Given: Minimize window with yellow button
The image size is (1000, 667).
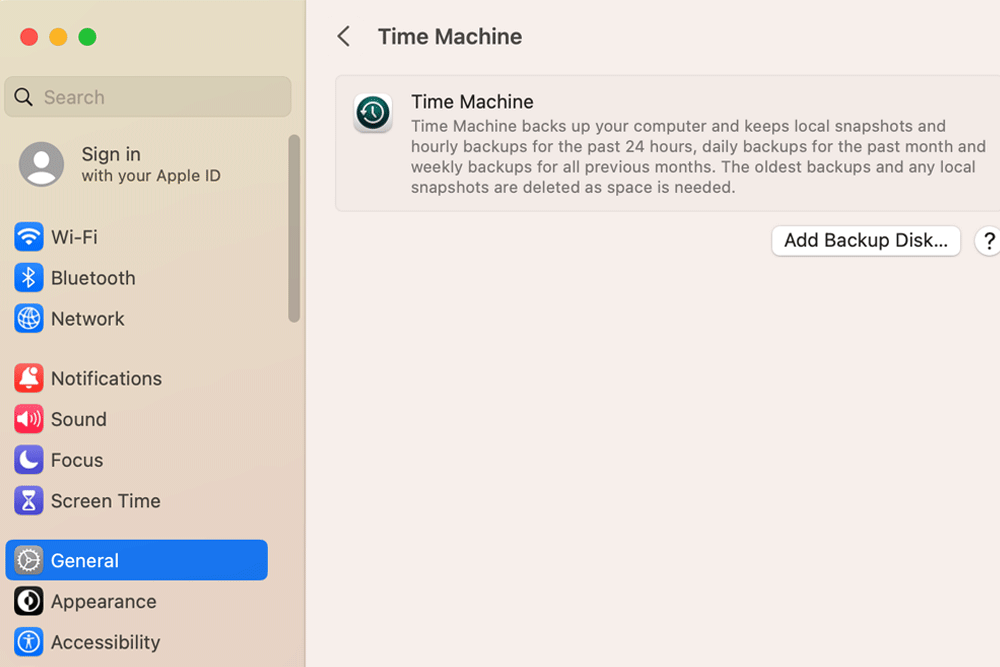Looking at the screenshot, I should pos(58,37).
